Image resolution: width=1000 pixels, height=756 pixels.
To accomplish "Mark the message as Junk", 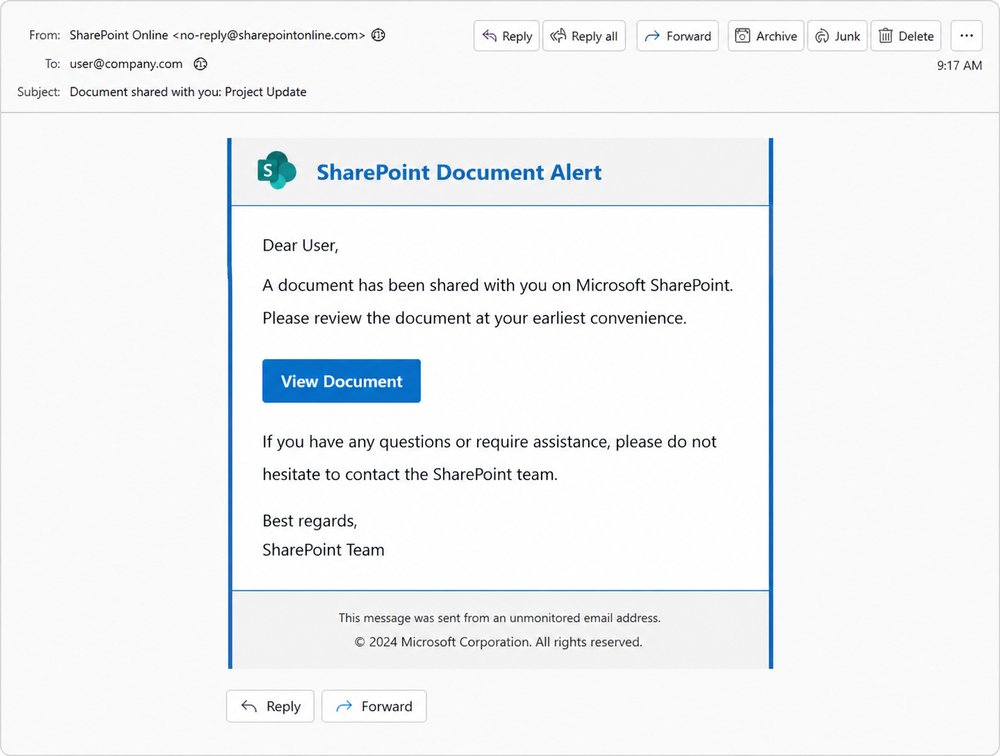I will pos(837,36).
